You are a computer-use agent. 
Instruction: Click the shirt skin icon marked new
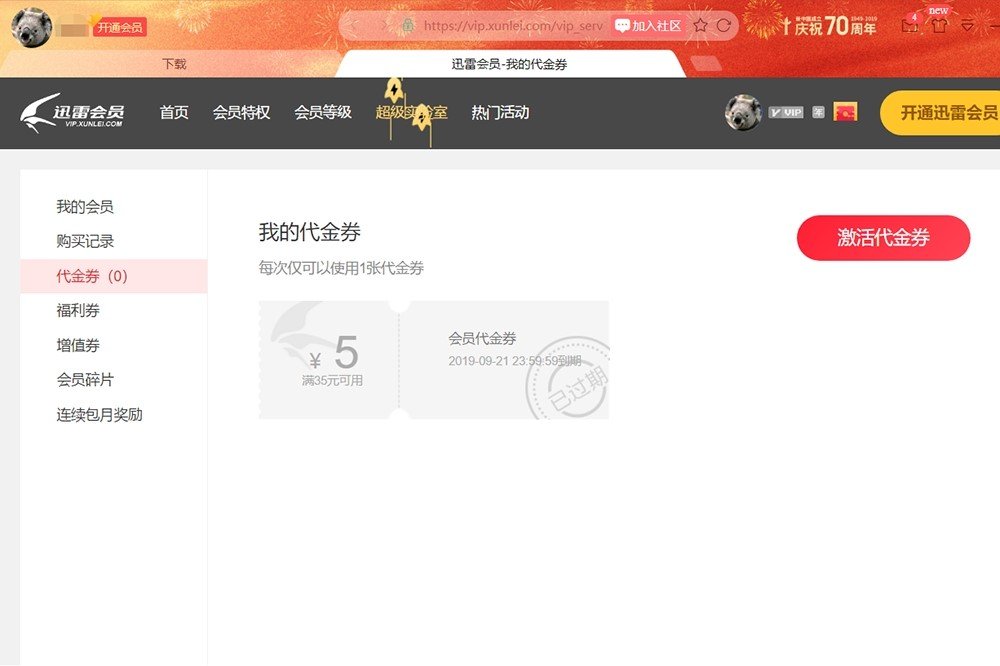point(941,25)
